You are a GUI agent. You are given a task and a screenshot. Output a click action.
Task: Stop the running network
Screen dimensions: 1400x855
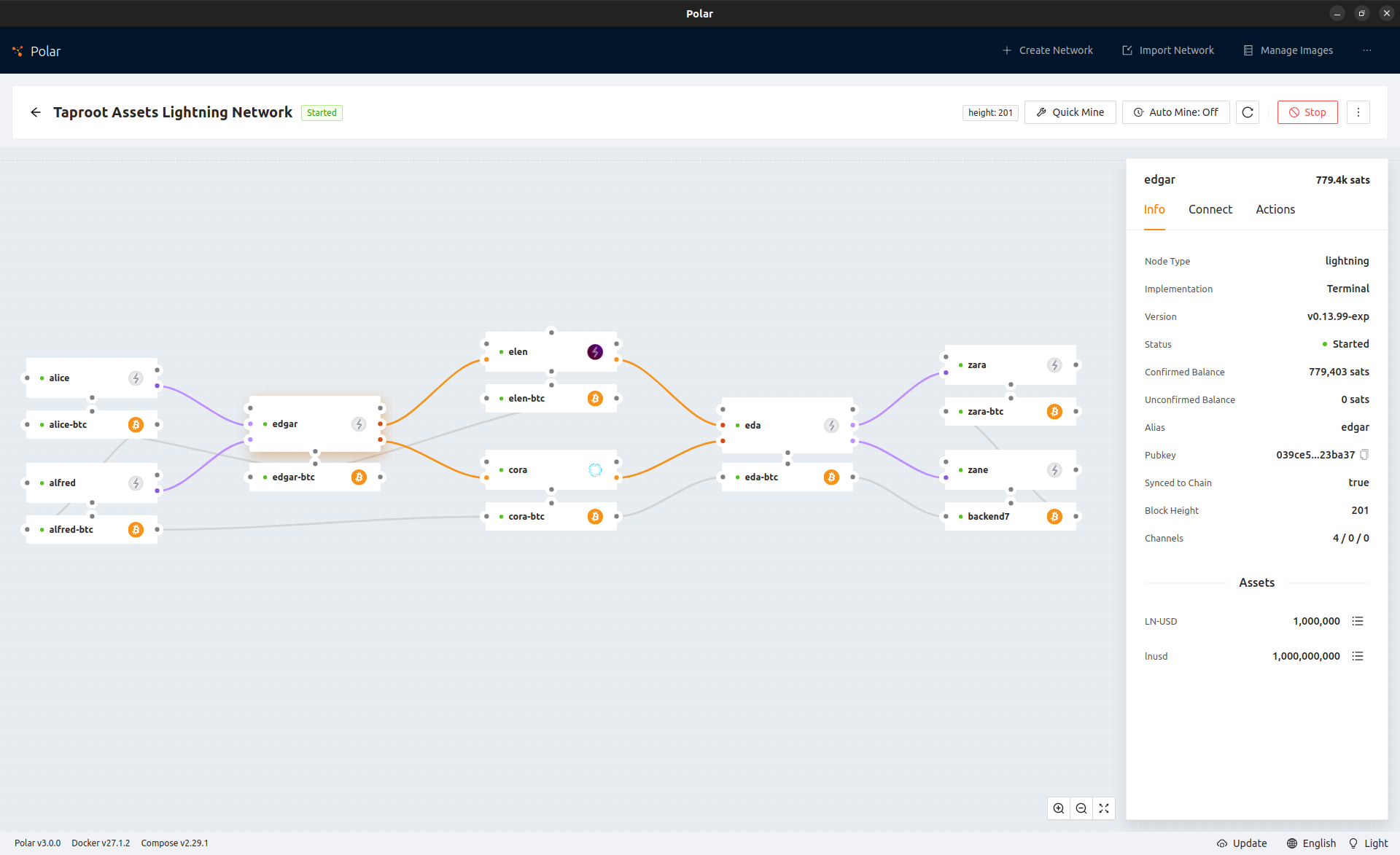(x=1307, y=112)
